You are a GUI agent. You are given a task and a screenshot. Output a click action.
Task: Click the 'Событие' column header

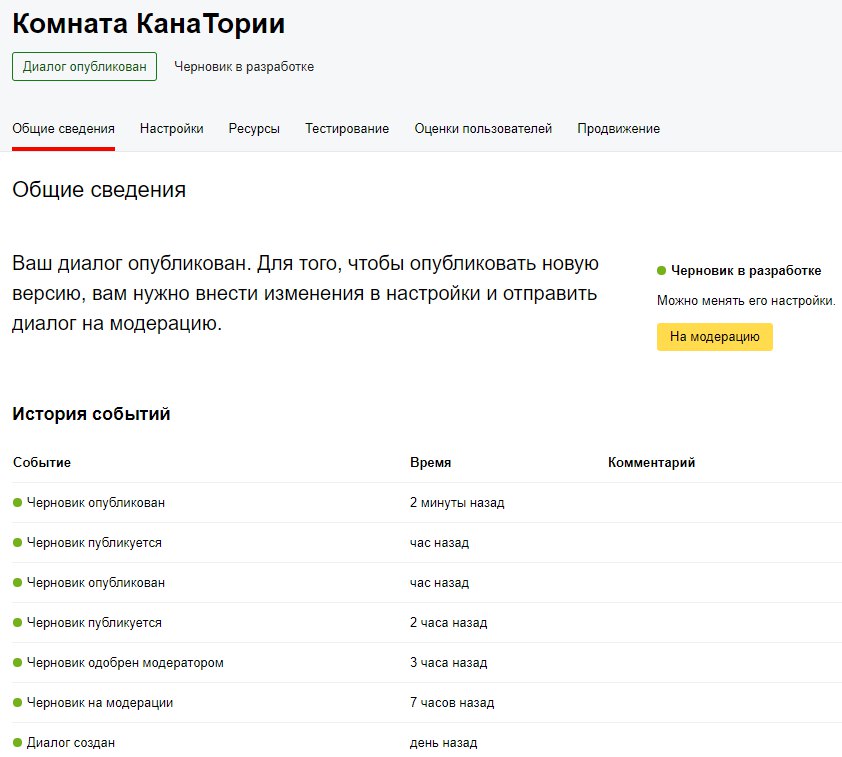point(42,462)
